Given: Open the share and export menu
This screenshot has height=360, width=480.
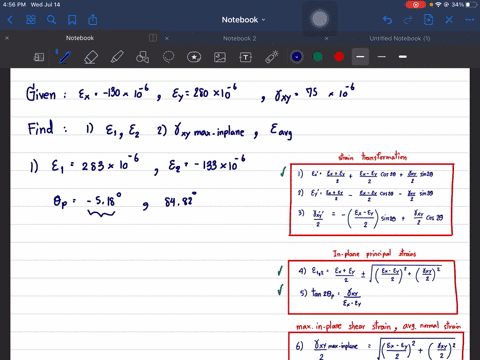Looking at the screenshot, I should coord(93,20).
